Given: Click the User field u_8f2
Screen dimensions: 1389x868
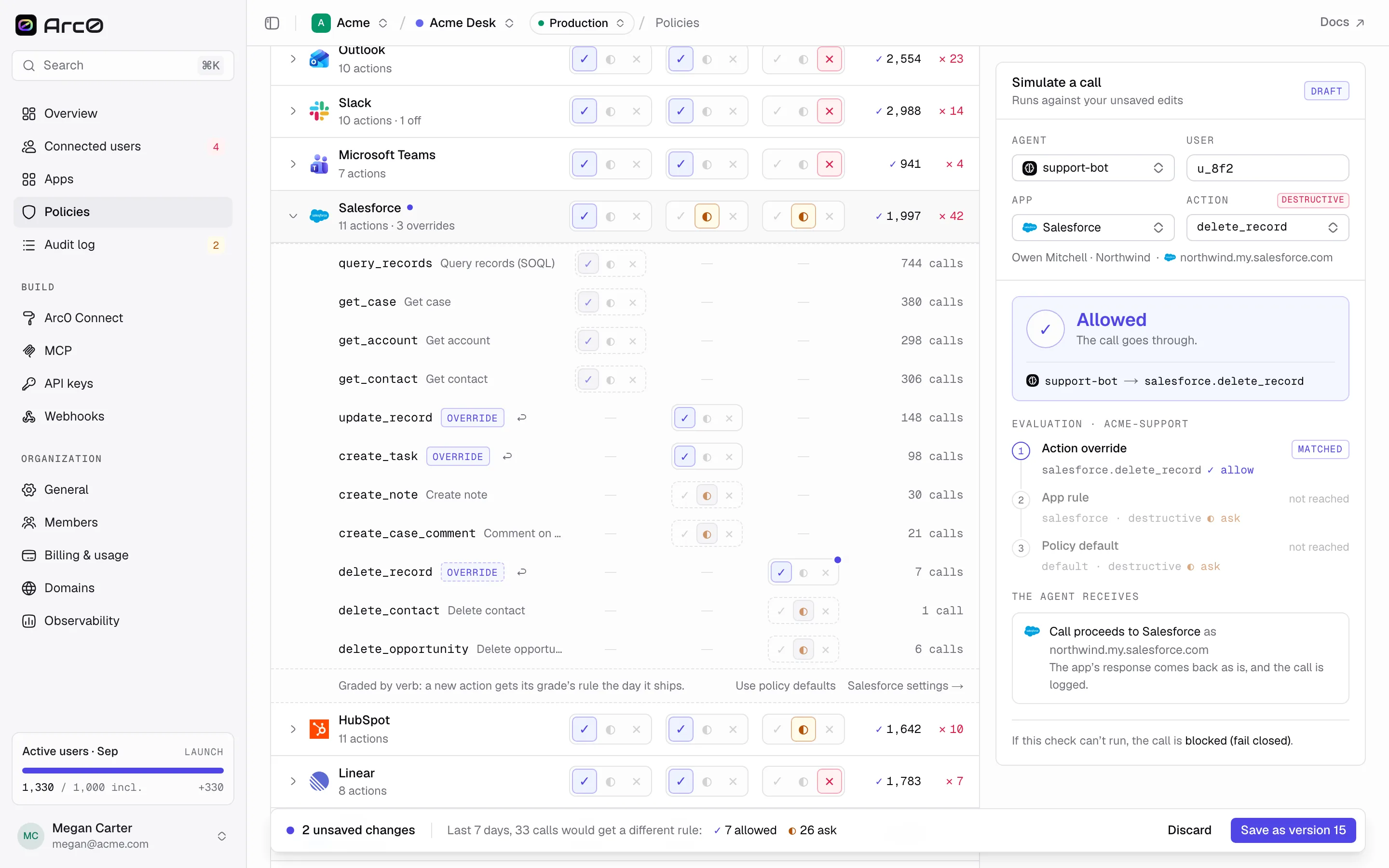Looking at the screenshot, I should 1267,168.
